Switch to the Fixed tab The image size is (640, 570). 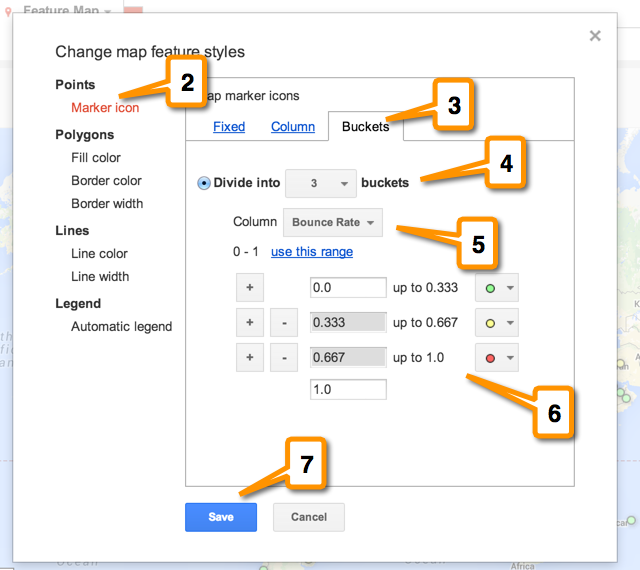[x=229, y=127]
